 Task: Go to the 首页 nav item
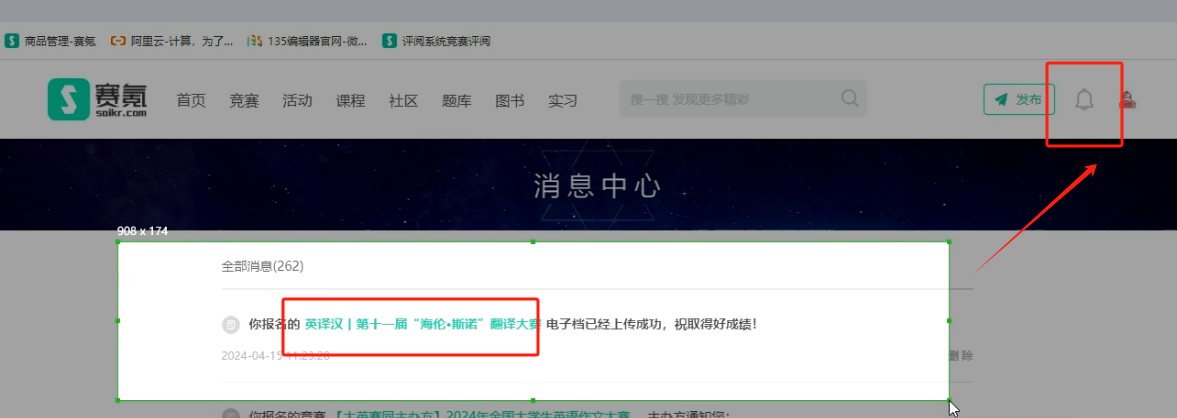pyautogui.click(x=190, y=100)
